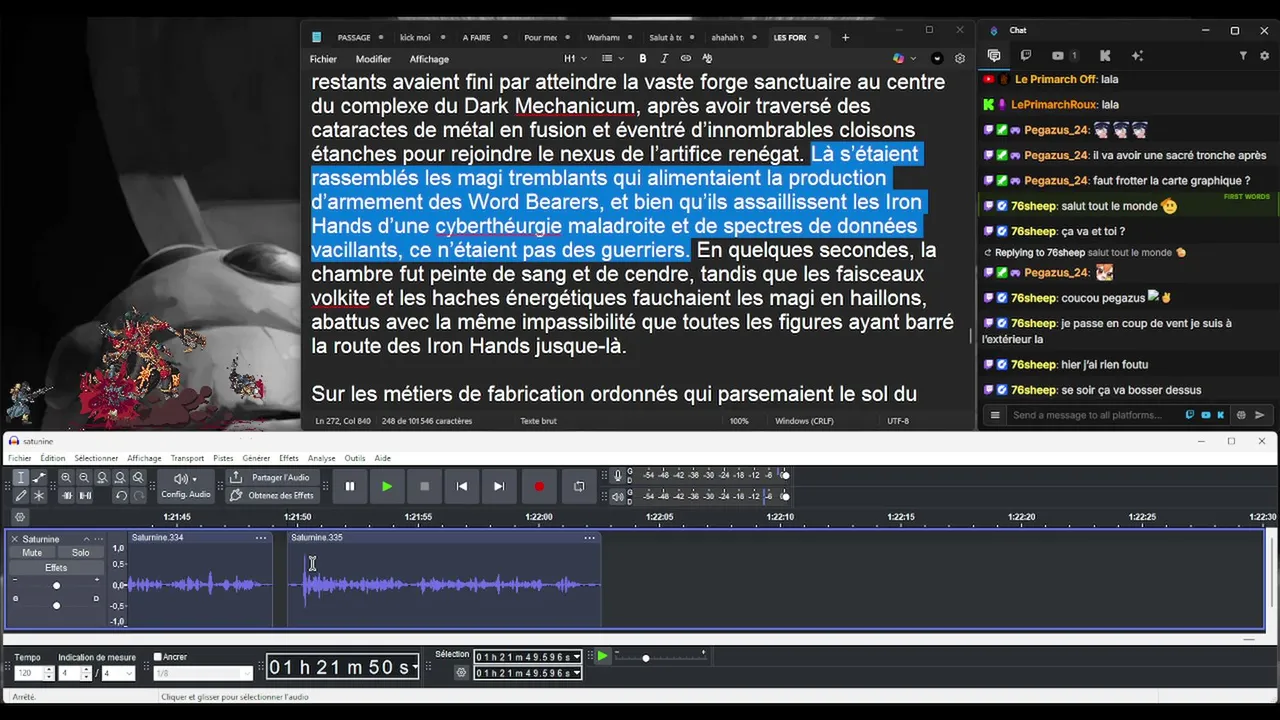Image resolution: width=1280 pixels, height=720 pixels.
Task: Open the Audacity Pistes menu
Action: point(223,458)
